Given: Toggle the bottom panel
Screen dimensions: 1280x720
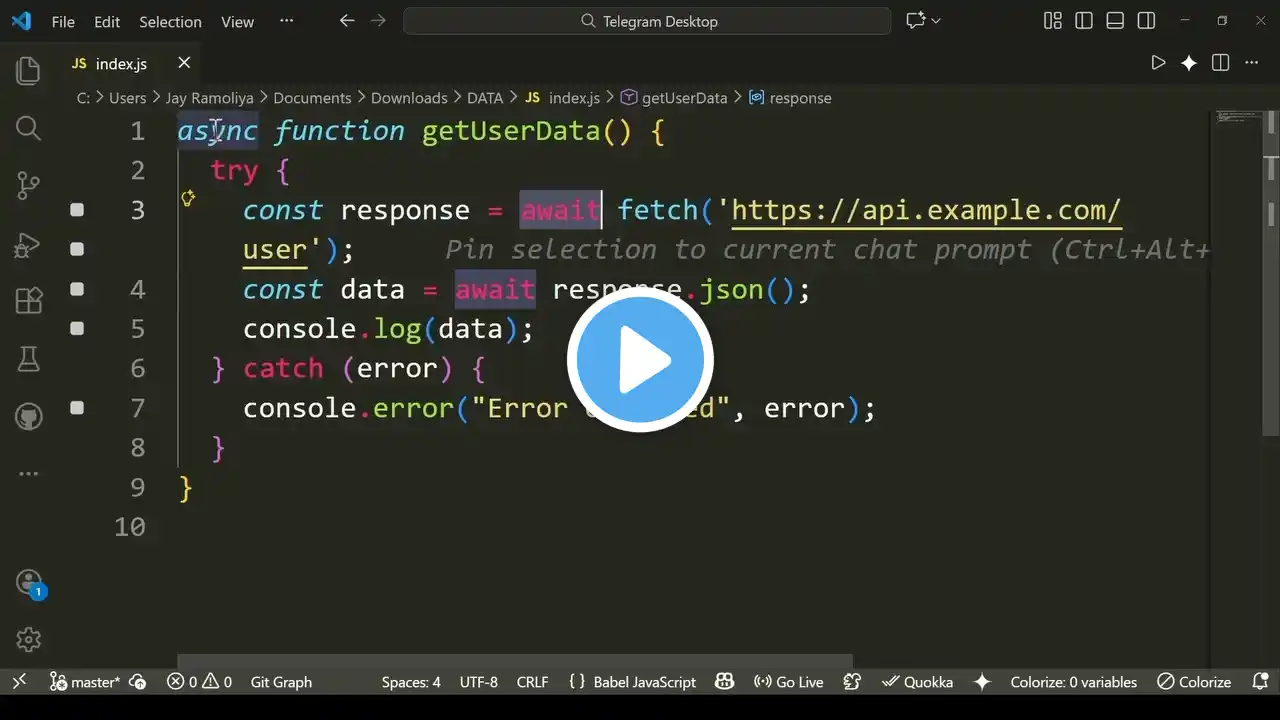Looking at the screenshot, I should [x=1115, y=21].
